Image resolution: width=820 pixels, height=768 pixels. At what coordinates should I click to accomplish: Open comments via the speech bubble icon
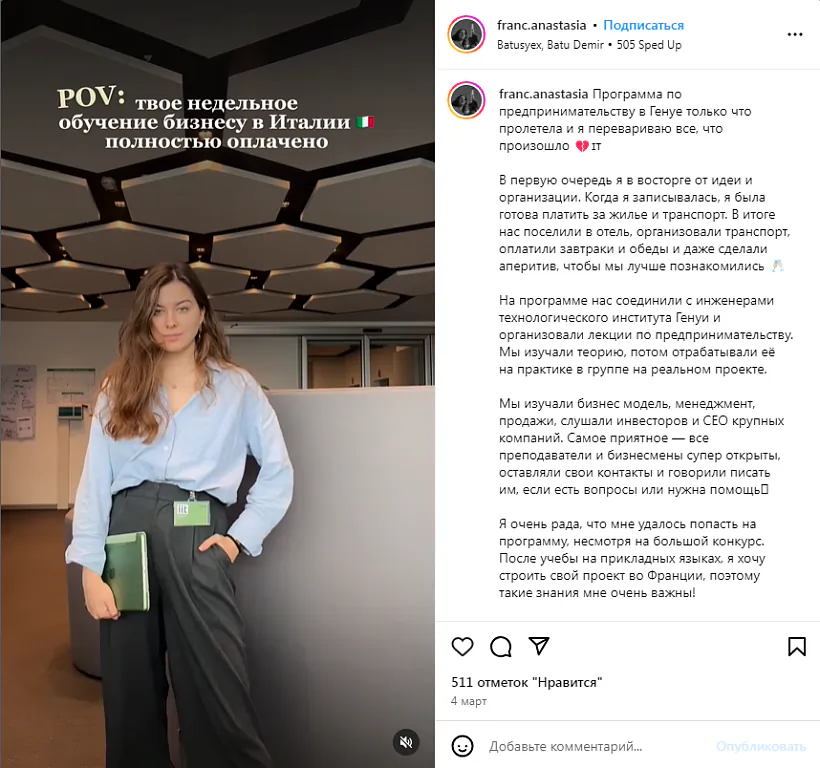click(x=500, y=647)
